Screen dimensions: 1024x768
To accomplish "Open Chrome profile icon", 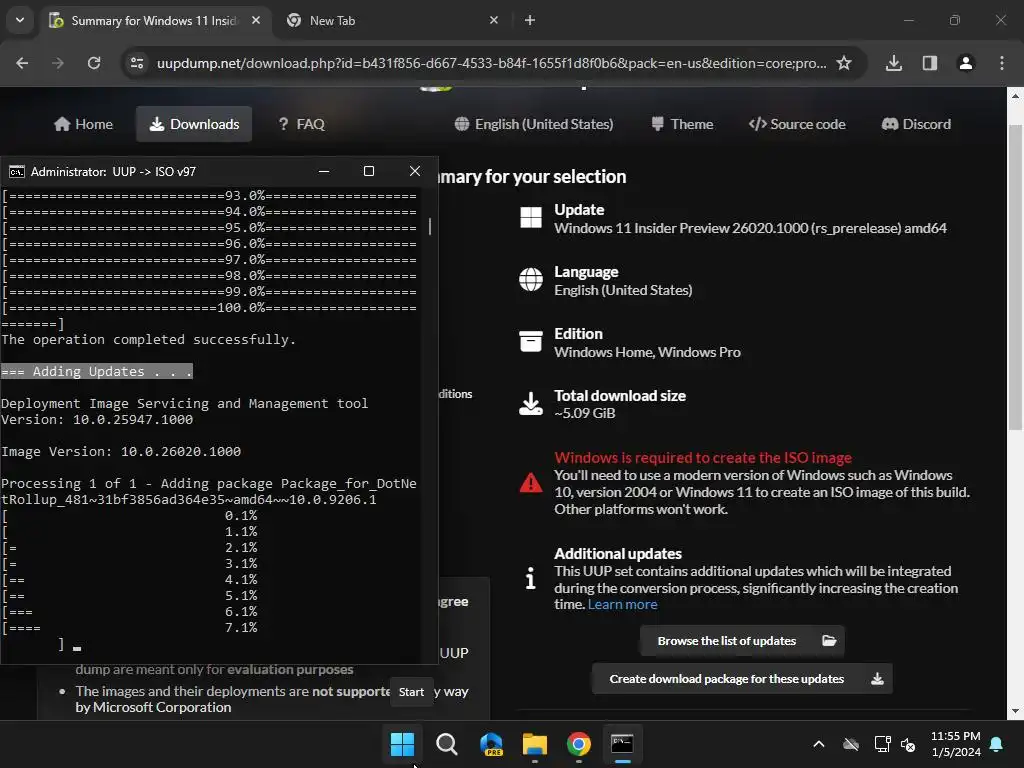I will pyautogui.click(x=966, y=63).
